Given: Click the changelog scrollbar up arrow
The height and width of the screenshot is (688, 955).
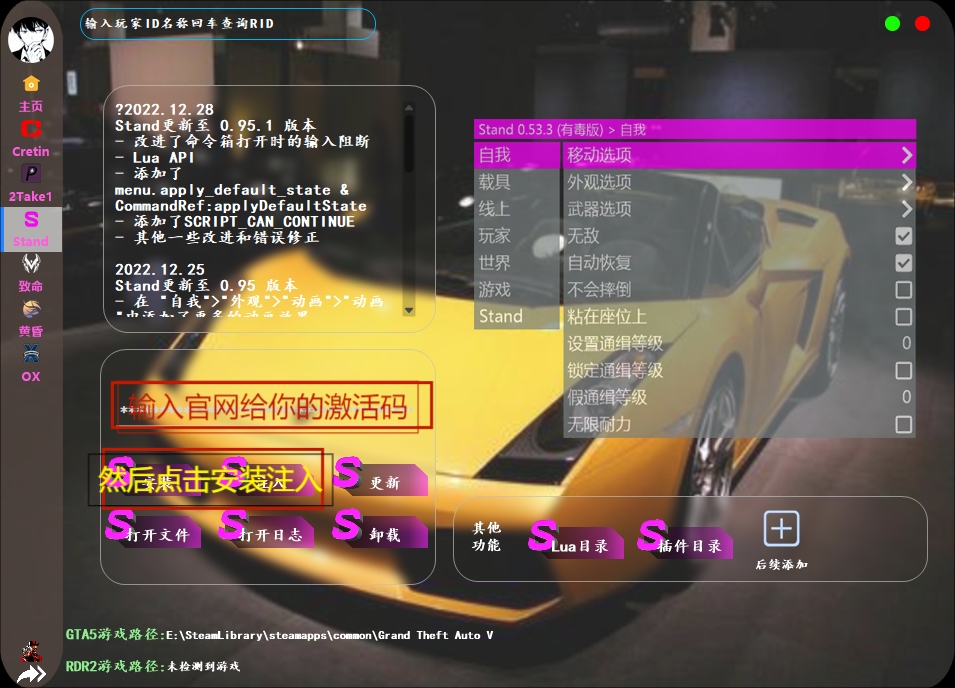Looking at the screenshot, I should pos(409,108).
